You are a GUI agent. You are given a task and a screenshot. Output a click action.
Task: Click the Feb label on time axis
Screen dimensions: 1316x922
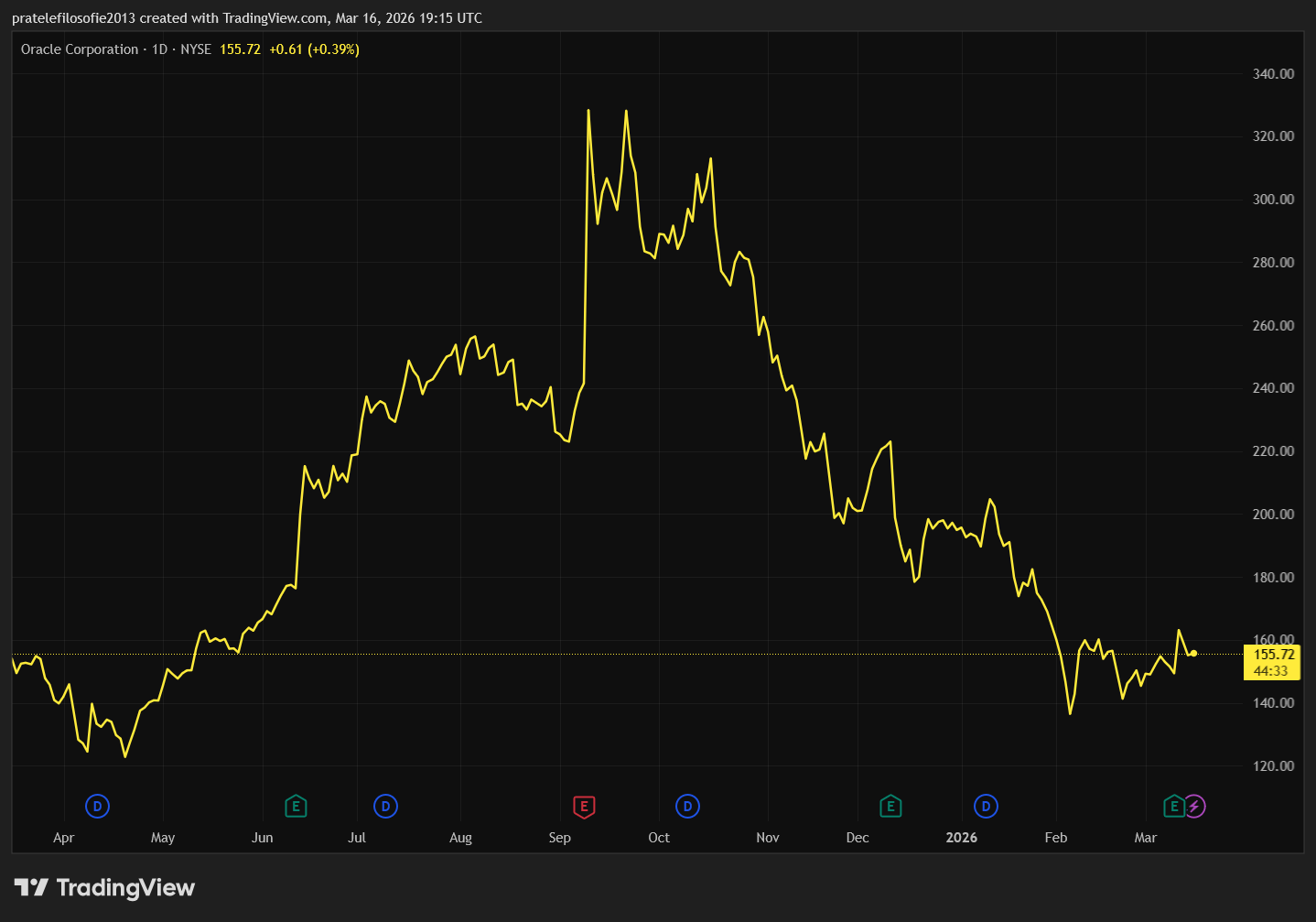(1056, 838)
